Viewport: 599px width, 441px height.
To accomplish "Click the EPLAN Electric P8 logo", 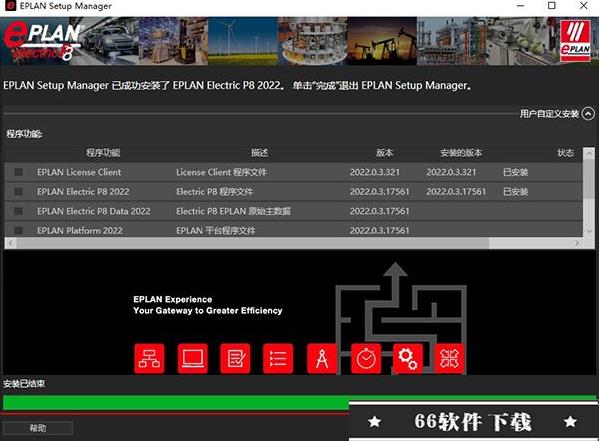I will (42, 41).
